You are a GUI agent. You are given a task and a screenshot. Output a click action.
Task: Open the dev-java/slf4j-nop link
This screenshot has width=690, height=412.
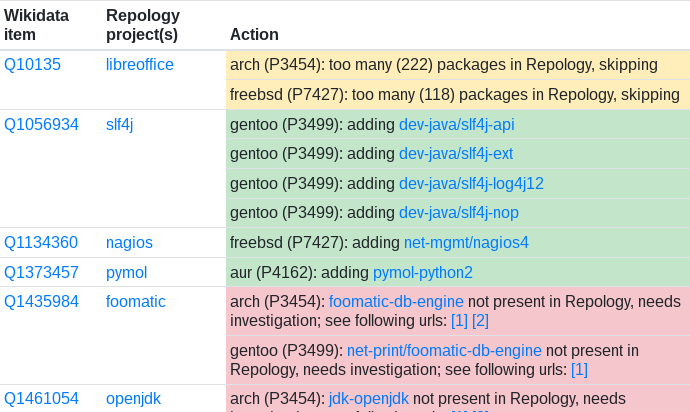tap(459, 213)
